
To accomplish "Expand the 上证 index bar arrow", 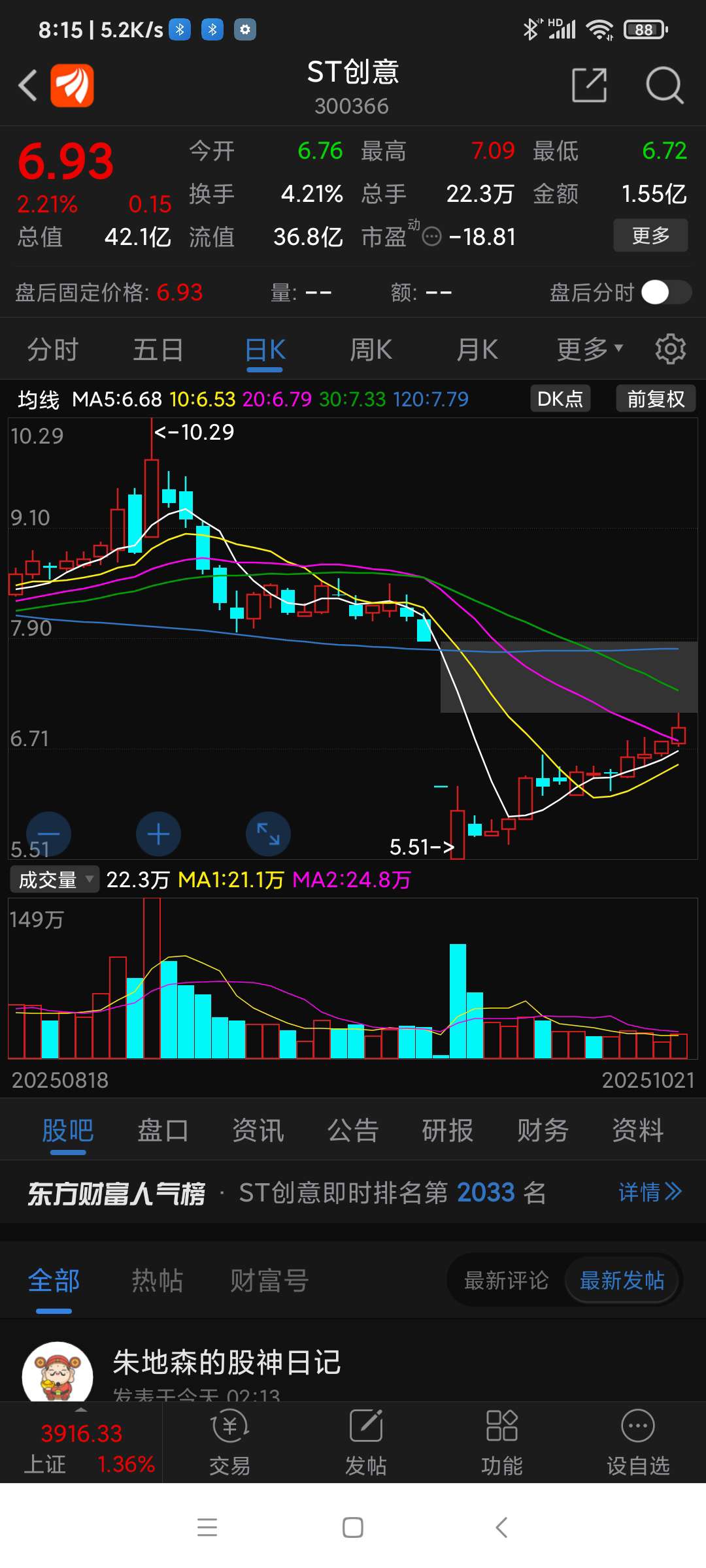I will pyautogui.click(x=81, y=1410).
